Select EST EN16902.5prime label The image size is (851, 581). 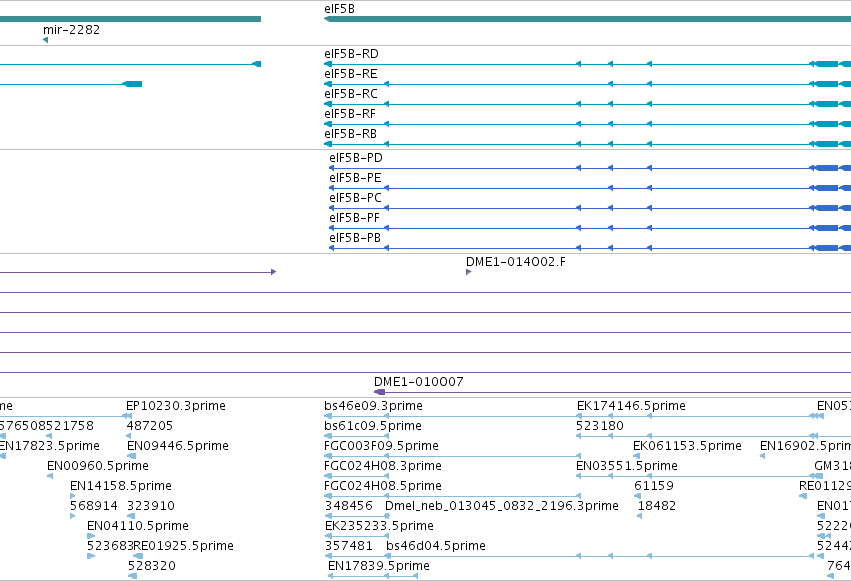tap(805, 446)
